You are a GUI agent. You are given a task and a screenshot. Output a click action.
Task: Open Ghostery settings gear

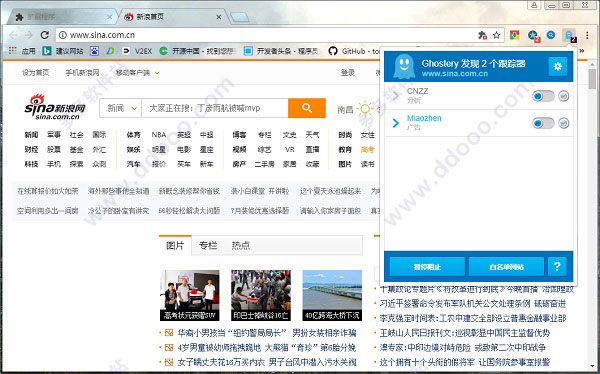pos(558,66)
